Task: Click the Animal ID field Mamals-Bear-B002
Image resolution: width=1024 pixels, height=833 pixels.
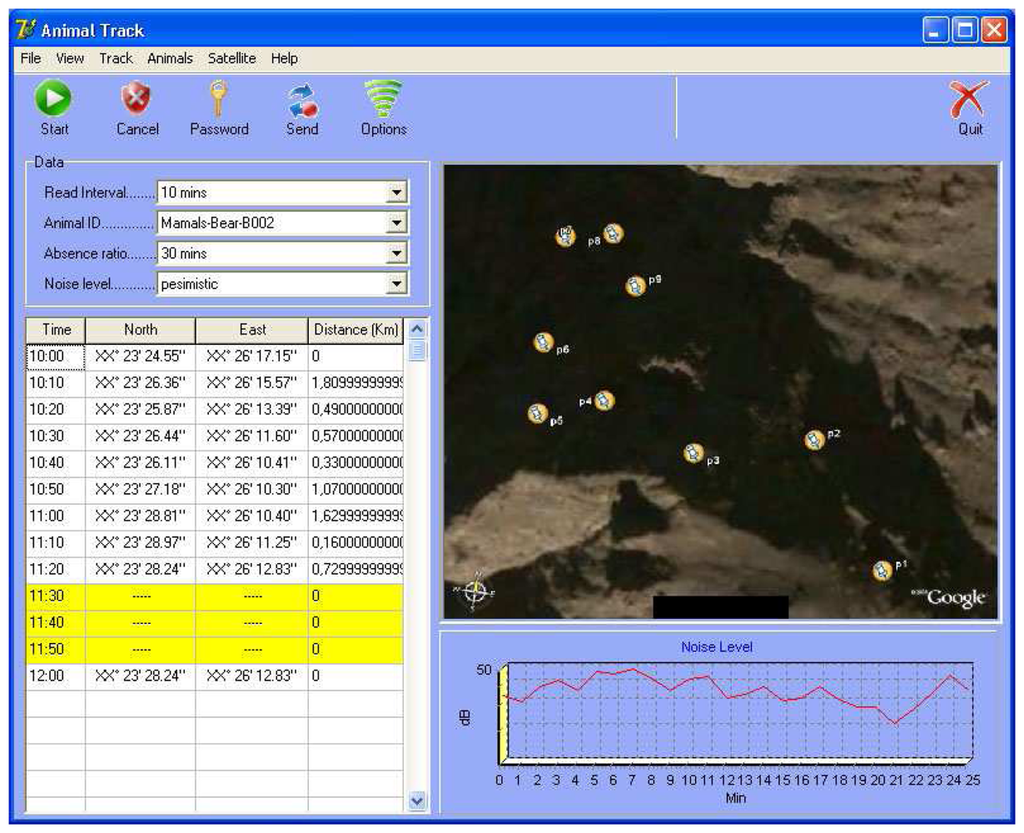Action: click(282, 223)
